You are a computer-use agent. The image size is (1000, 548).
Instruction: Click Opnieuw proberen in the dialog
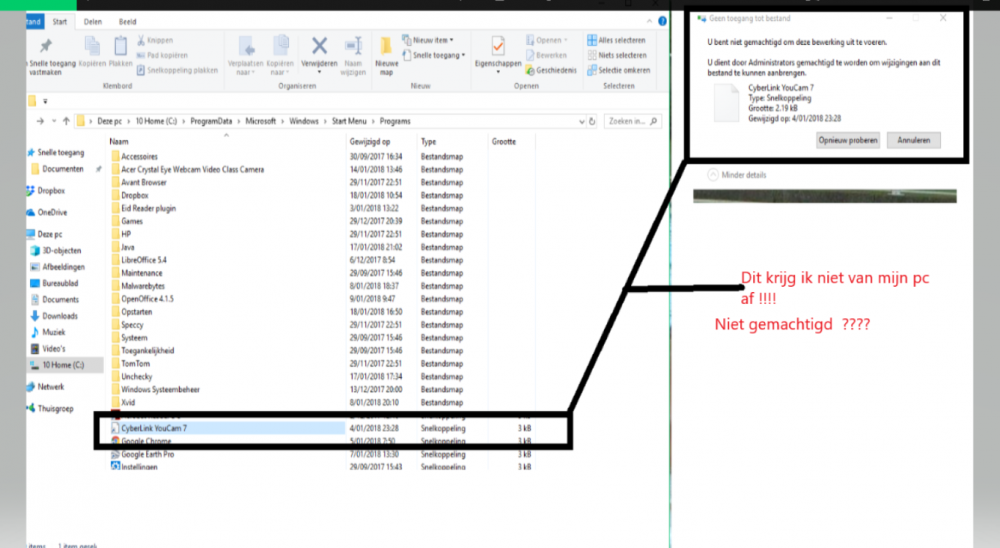[x=848, y=140]
